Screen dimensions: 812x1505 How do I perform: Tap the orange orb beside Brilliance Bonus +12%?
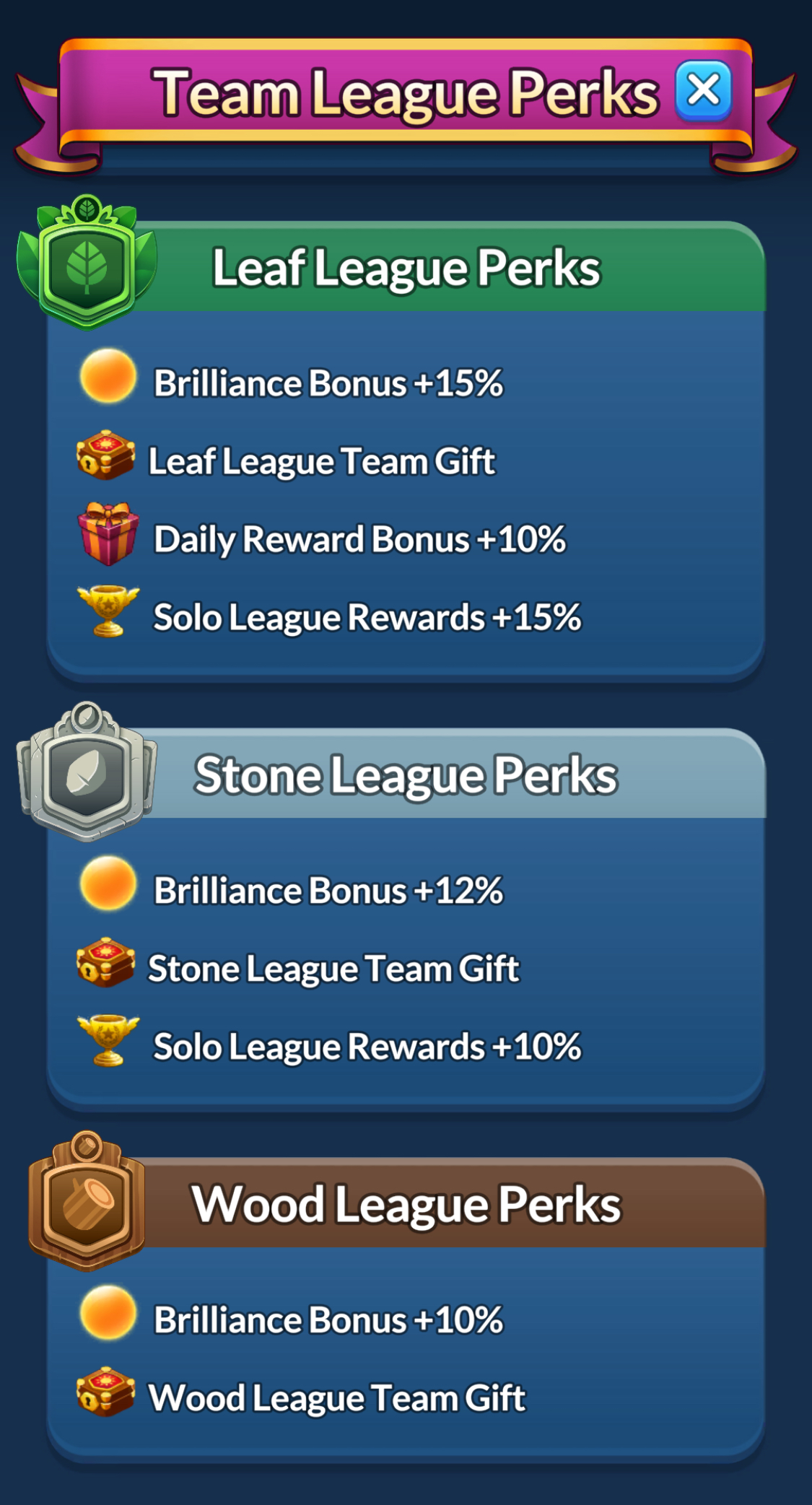tap(108, 883)
